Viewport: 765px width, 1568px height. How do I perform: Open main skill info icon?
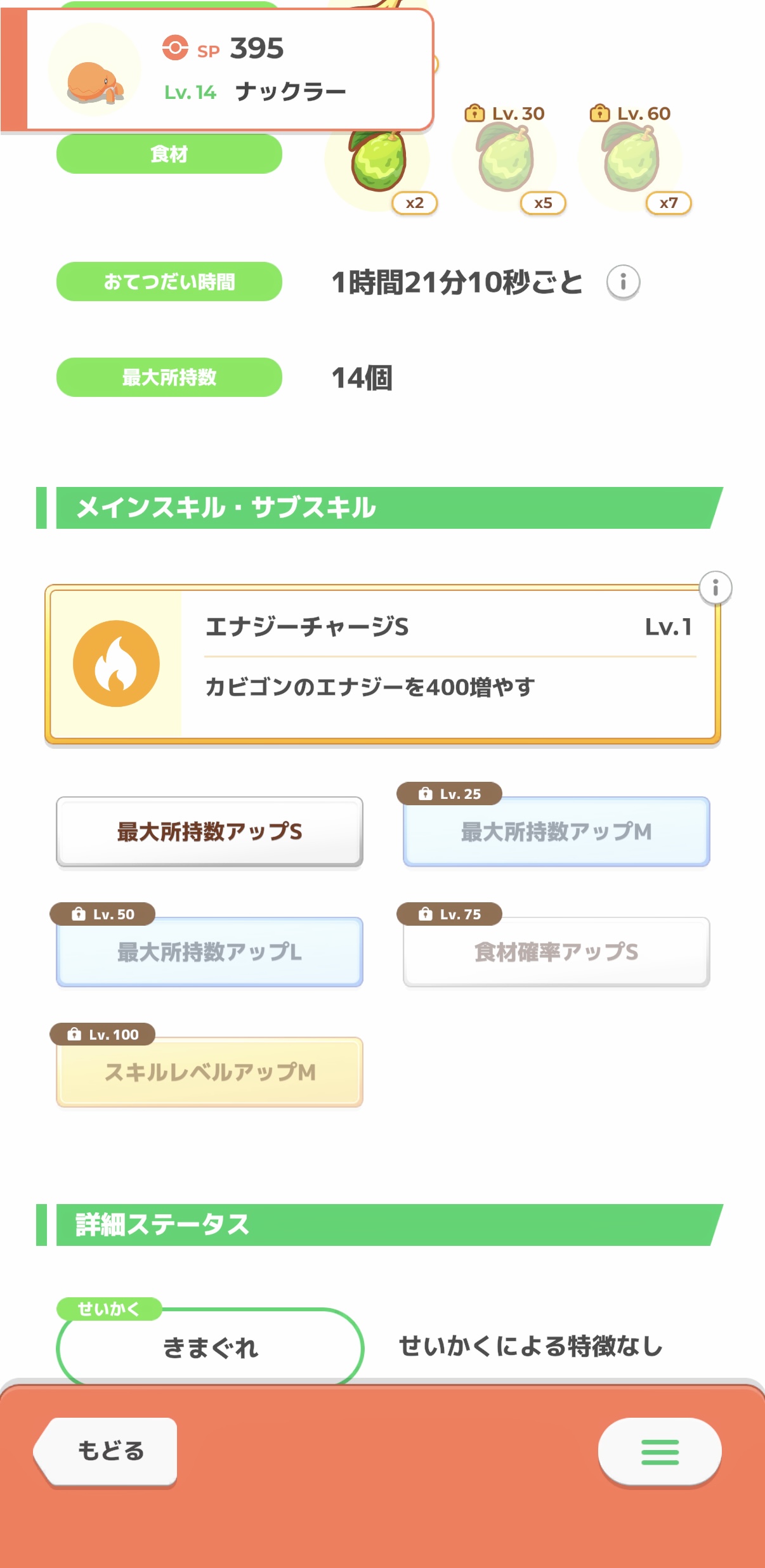(x=715, y=588)
